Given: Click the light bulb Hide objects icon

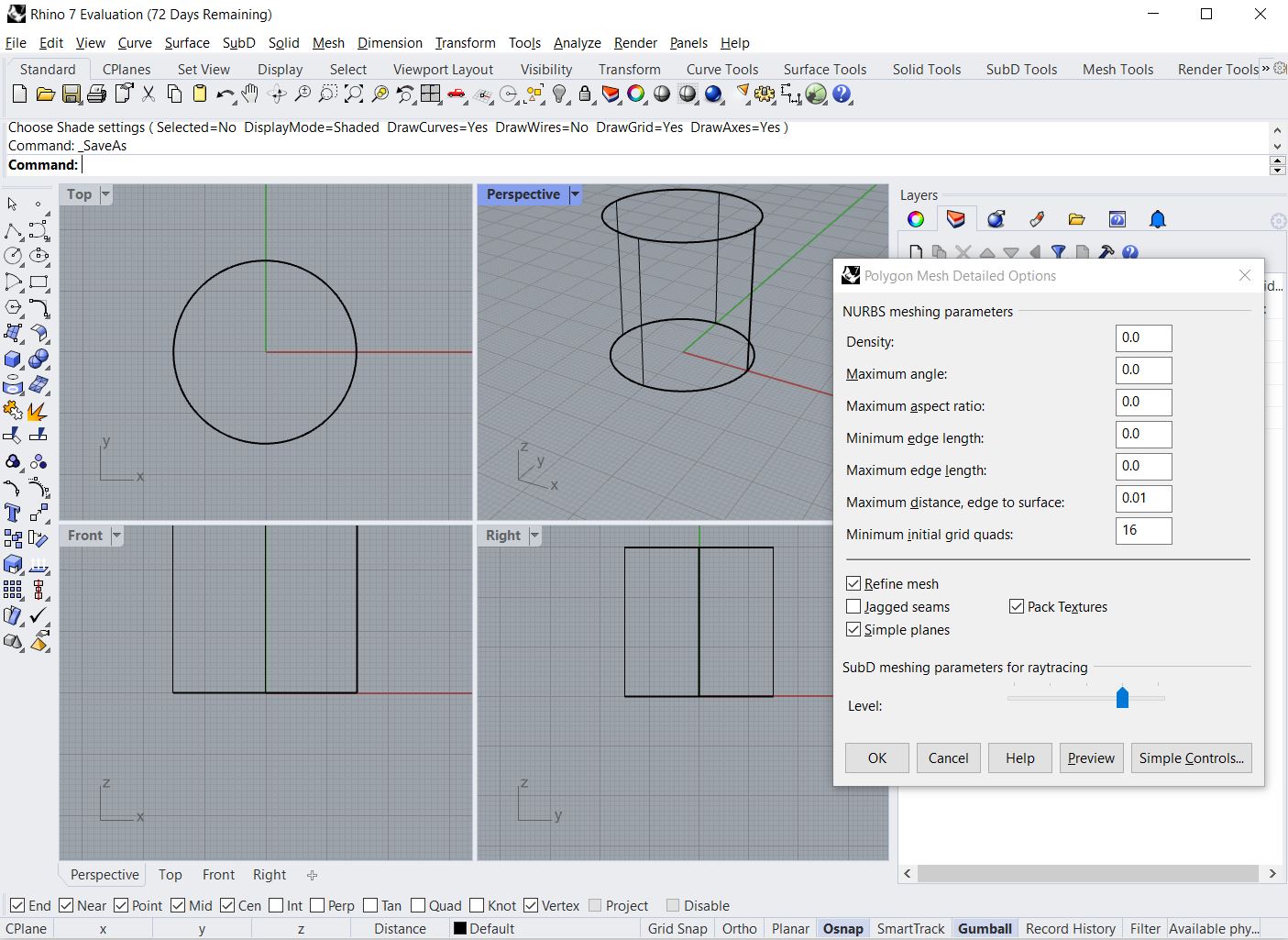Looking at the screenshot, I should (x=559, y=94).
